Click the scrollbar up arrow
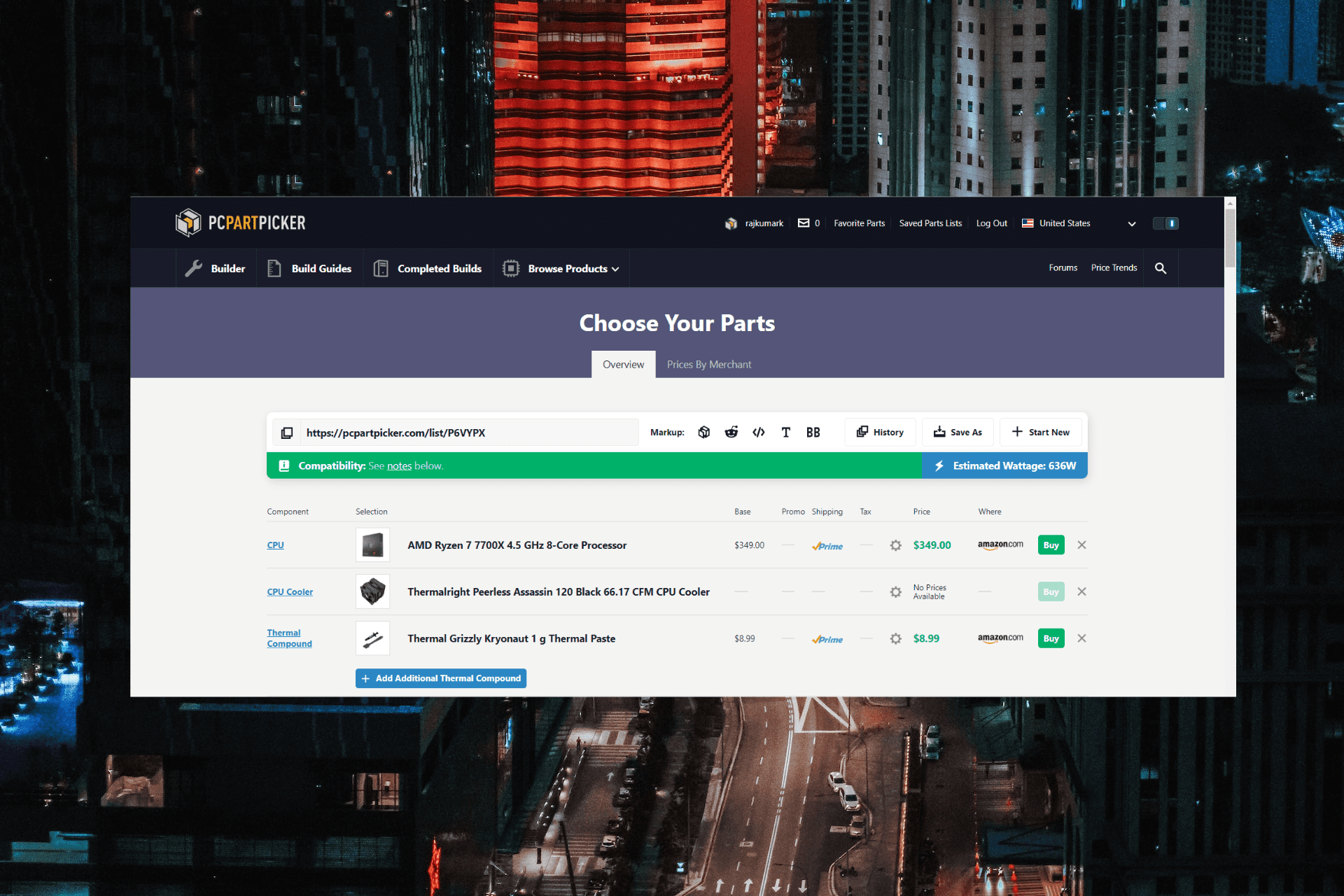Image resolution: width=1344 pixels, height=896 pixels. [1230, 202]
